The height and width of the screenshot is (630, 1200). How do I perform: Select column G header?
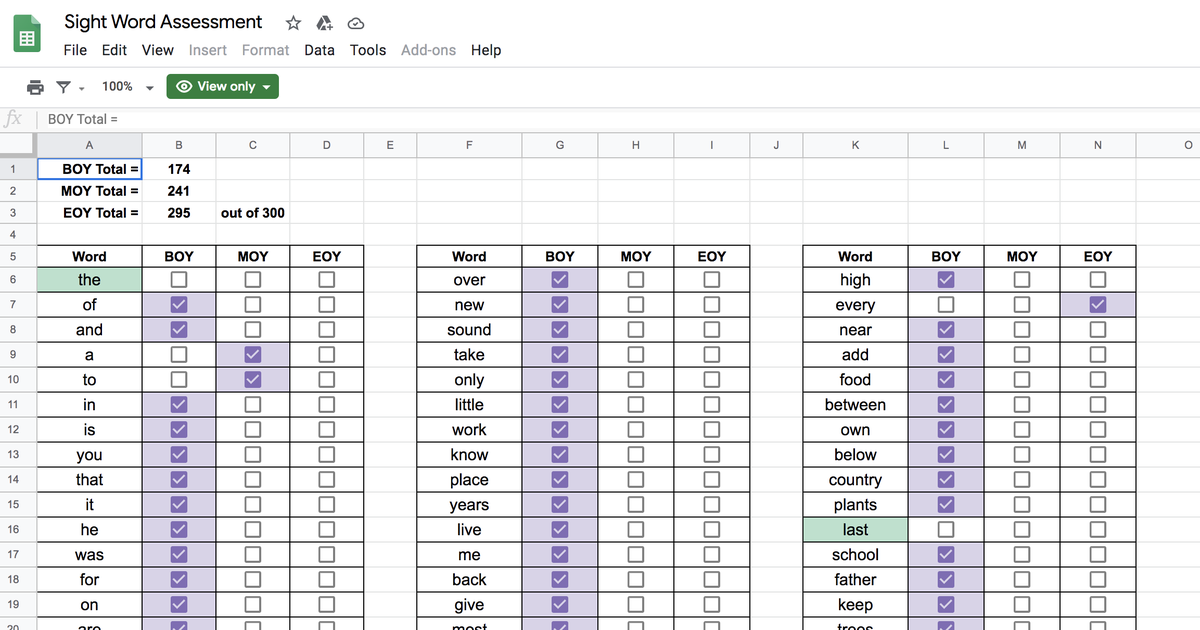tap(559, 145)
